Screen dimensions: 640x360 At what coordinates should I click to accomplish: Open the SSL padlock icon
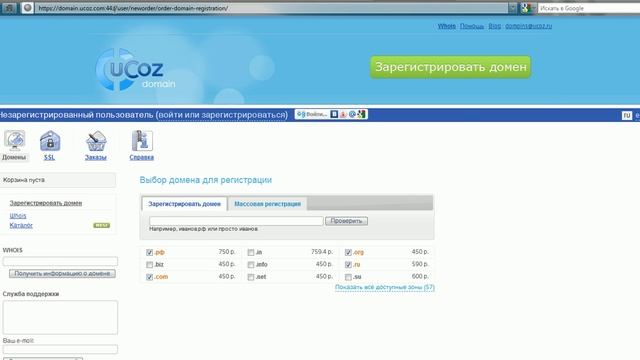[50, 141]
